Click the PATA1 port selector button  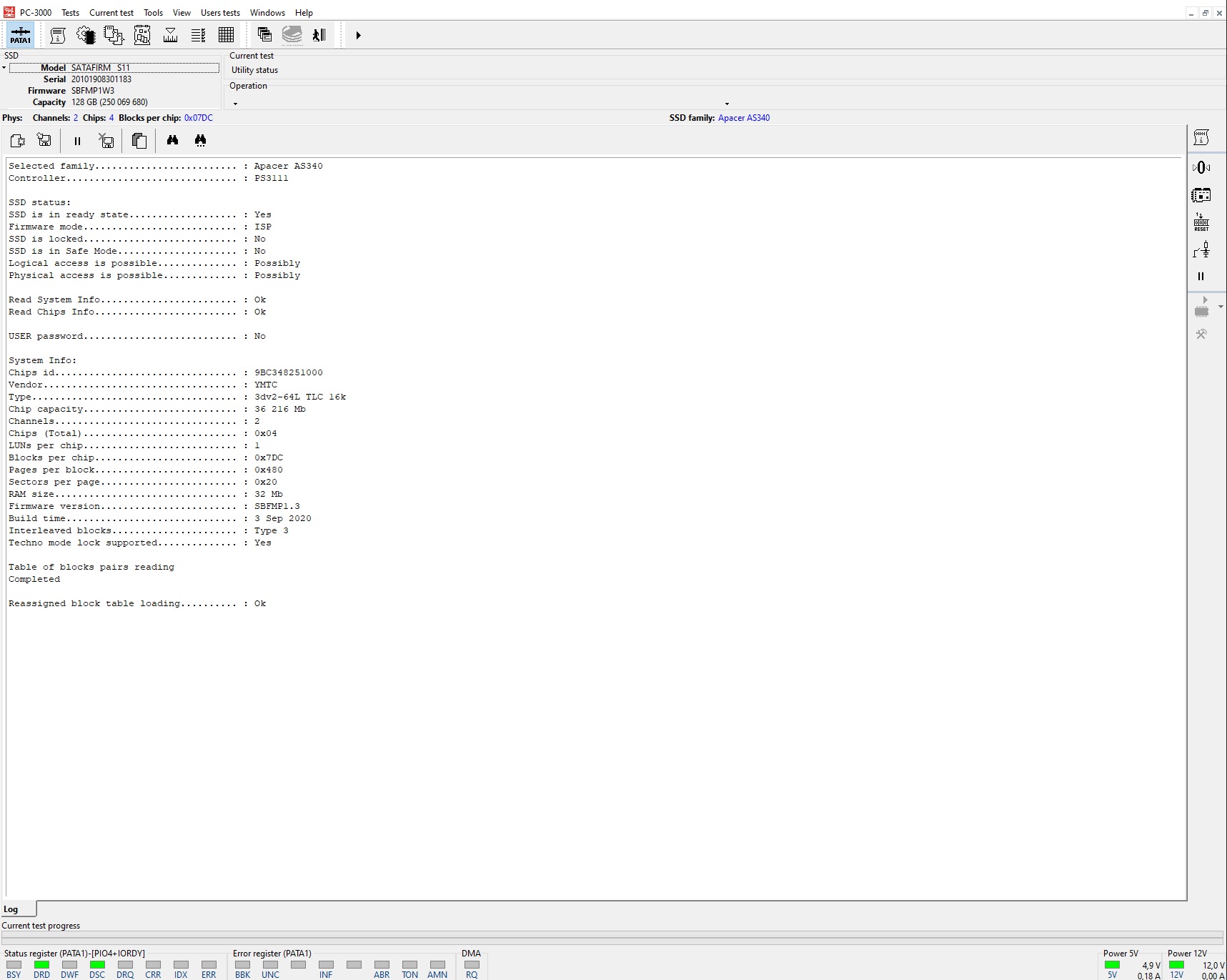click(20, 35)
